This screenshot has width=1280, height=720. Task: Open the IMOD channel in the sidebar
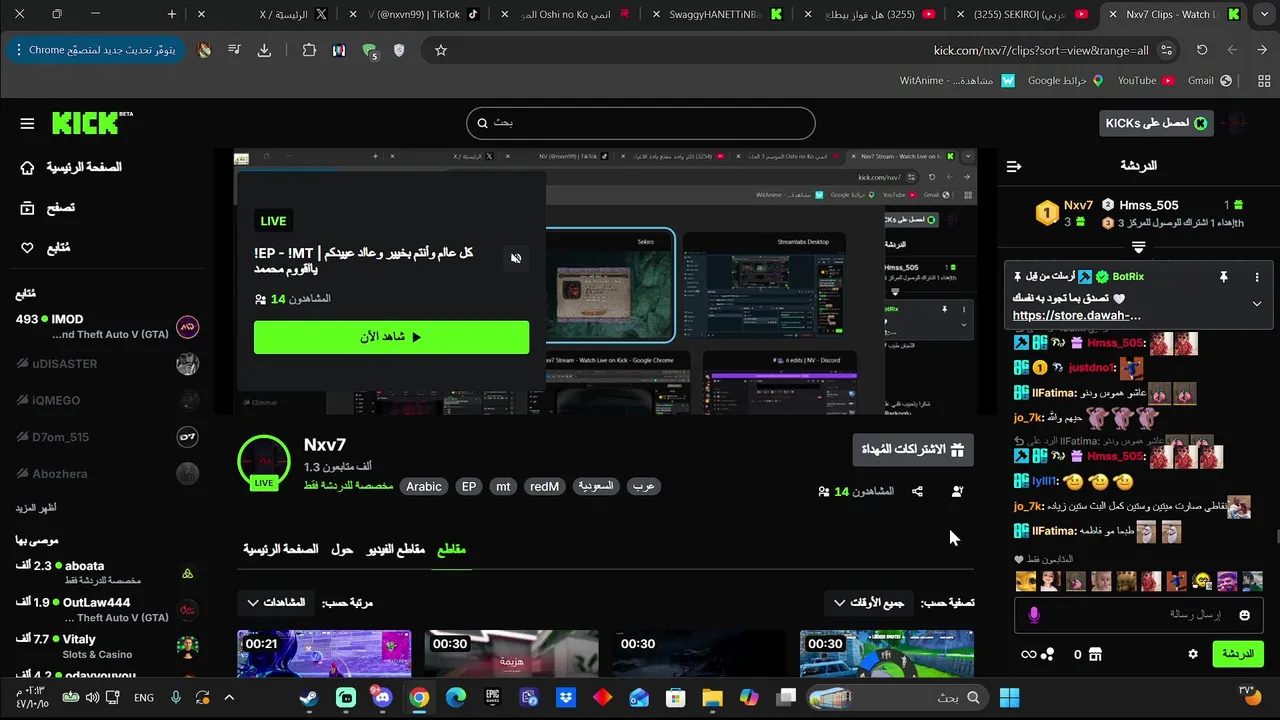tap(107, 327)
